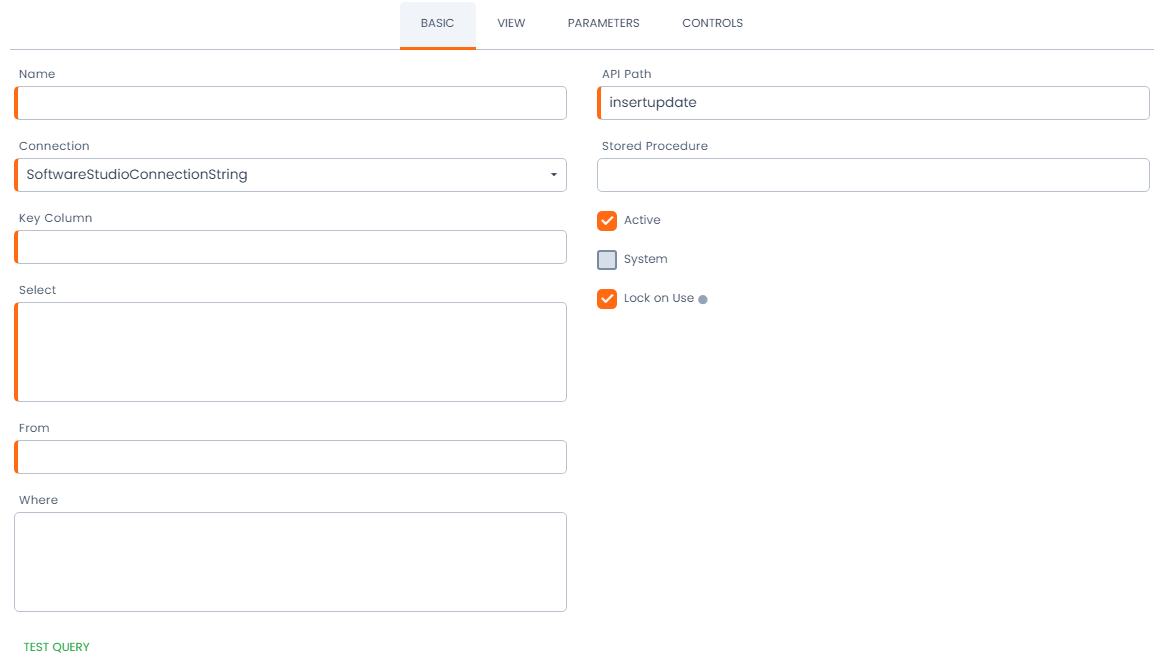Open the Connection dropdown arrow
Viewport: 1160px width, 663px height.
(x=554, y=175)
